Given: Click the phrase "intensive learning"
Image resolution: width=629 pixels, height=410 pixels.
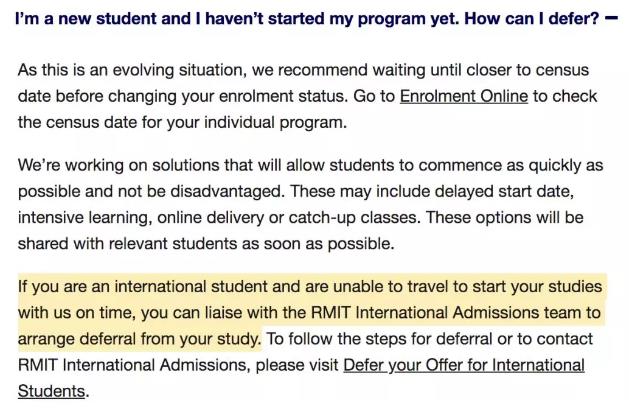Looking at the screenshot, I should pos(84,218).
